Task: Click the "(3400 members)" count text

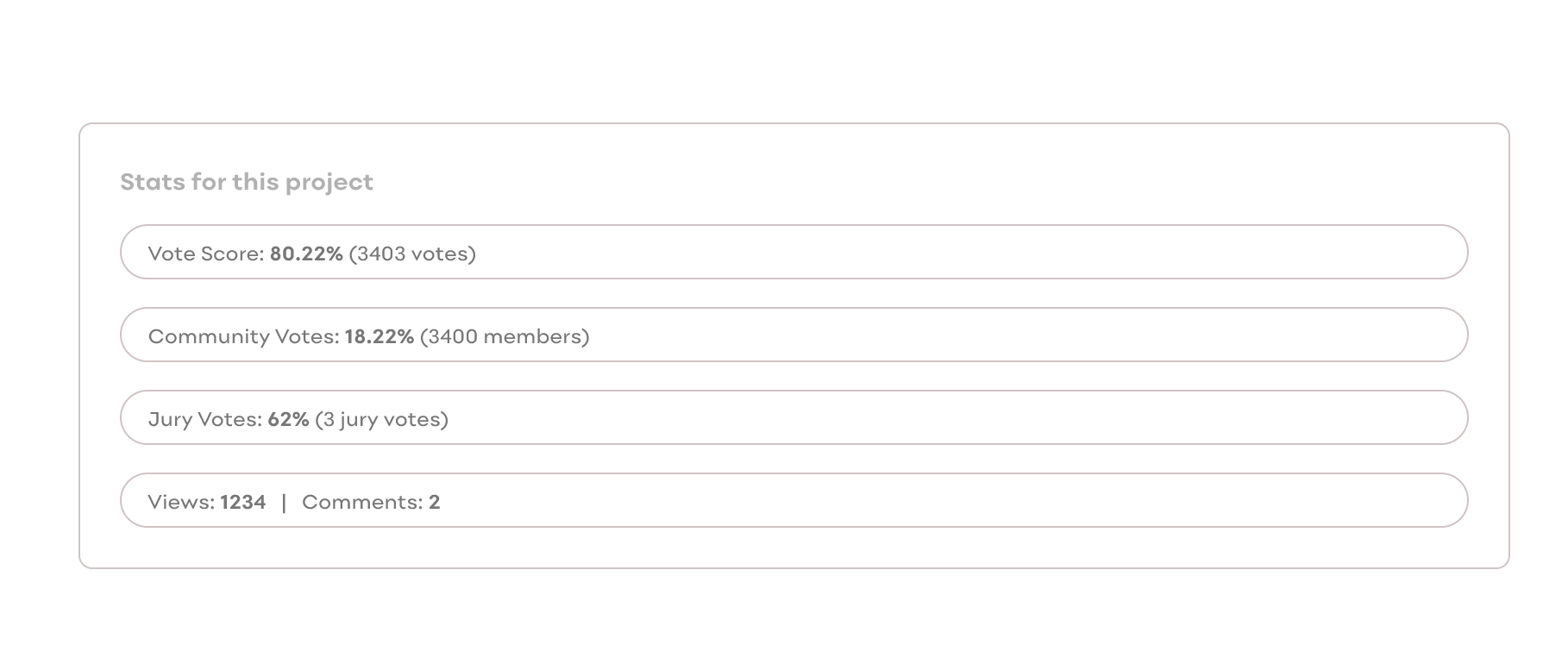Action: (505, 336)
